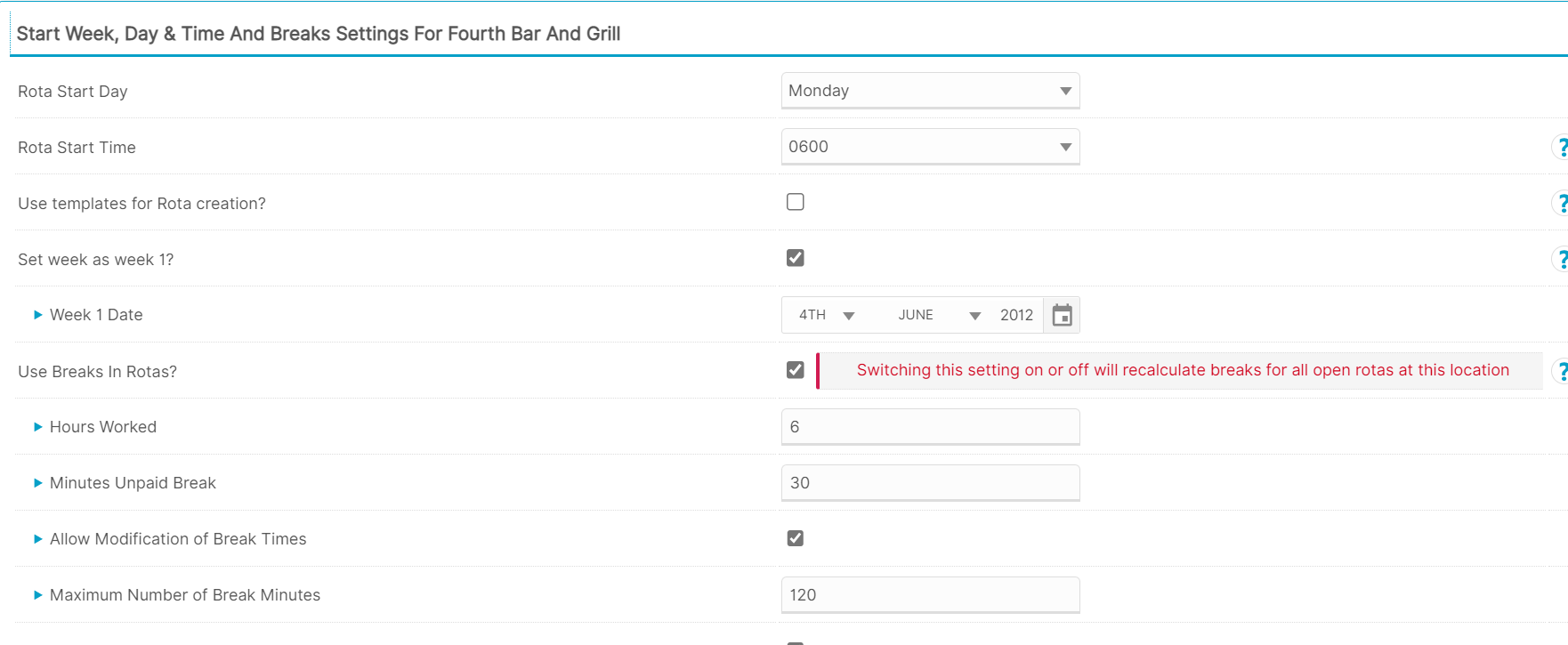Open the Rota Start Day dropdown

click(x=930, y=91)
